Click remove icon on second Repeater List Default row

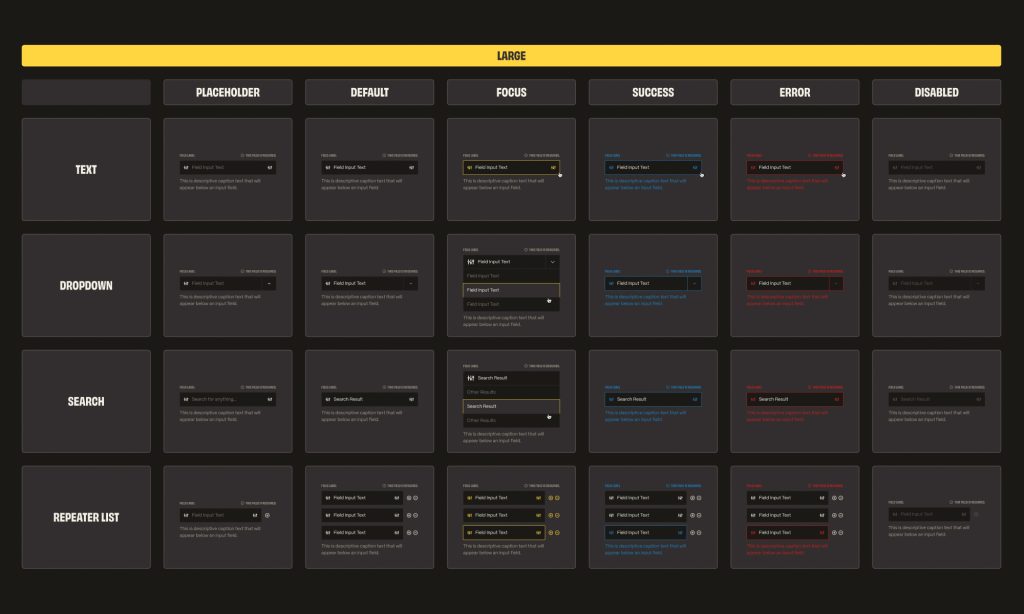point(415,515)
